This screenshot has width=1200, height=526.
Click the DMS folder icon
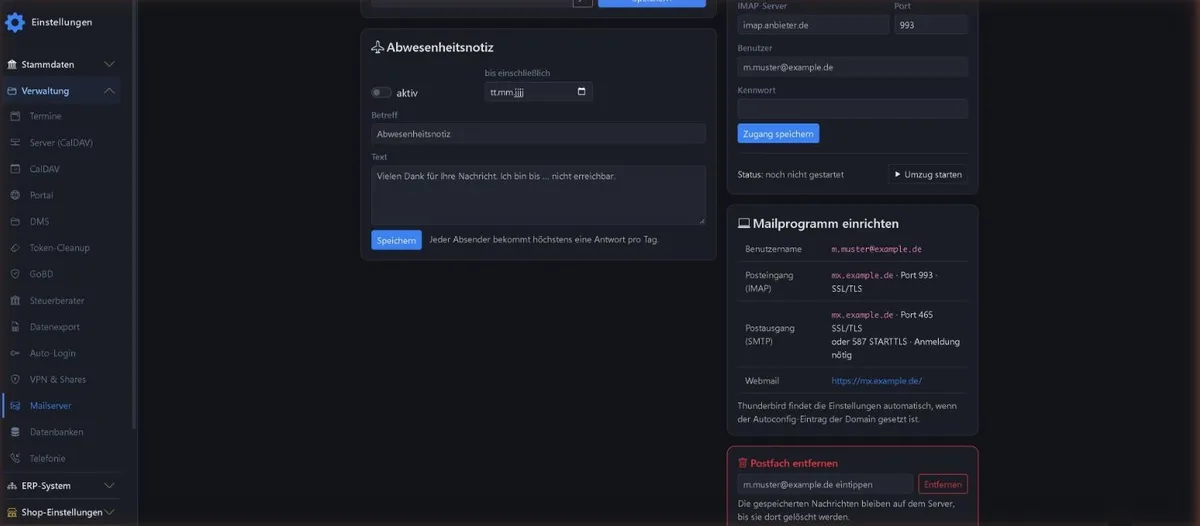15,222
